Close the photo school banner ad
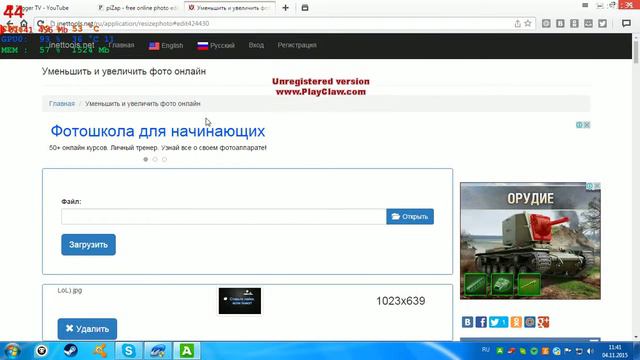The height and width of the screenshot is (360, 640). point(587,125)
